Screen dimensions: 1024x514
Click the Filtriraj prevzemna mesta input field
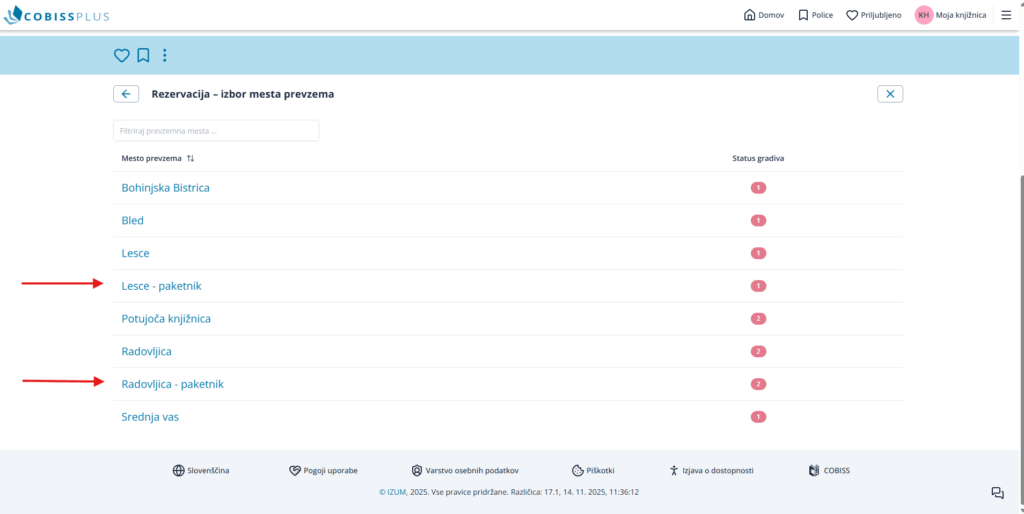(x=216, y=131)
